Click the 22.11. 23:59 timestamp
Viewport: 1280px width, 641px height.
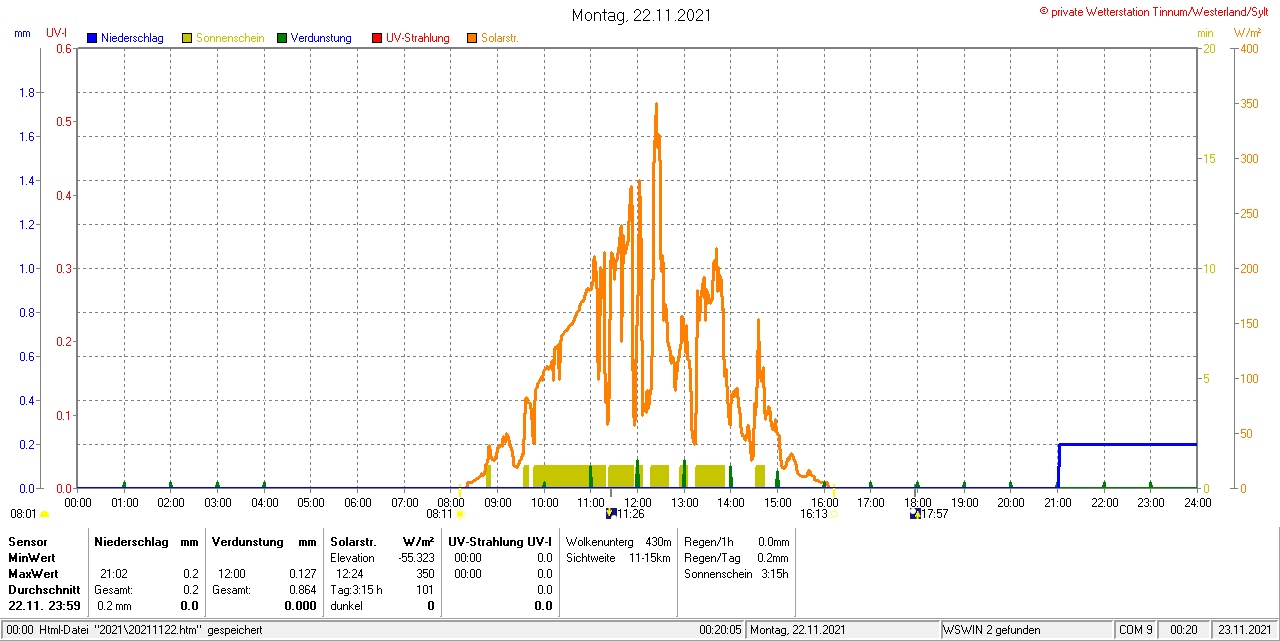pos(44,606)
